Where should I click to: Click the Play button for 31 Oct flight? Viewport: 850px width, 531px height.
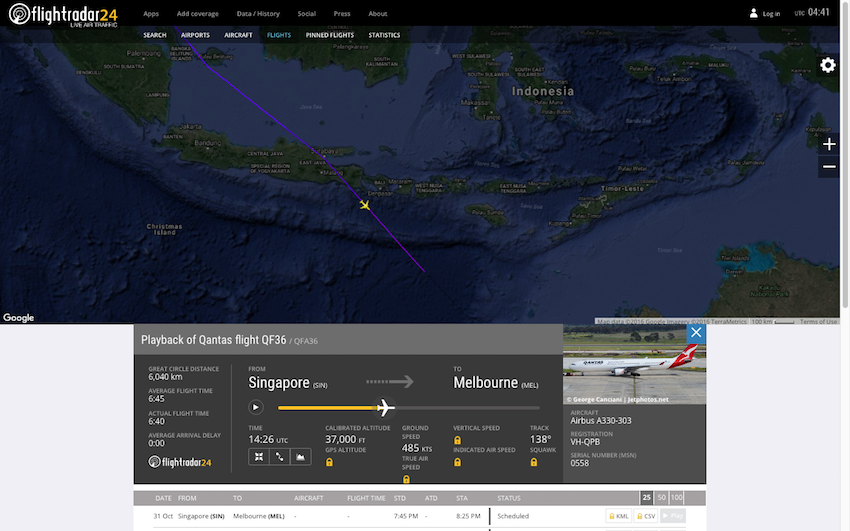tap(673, 516)
